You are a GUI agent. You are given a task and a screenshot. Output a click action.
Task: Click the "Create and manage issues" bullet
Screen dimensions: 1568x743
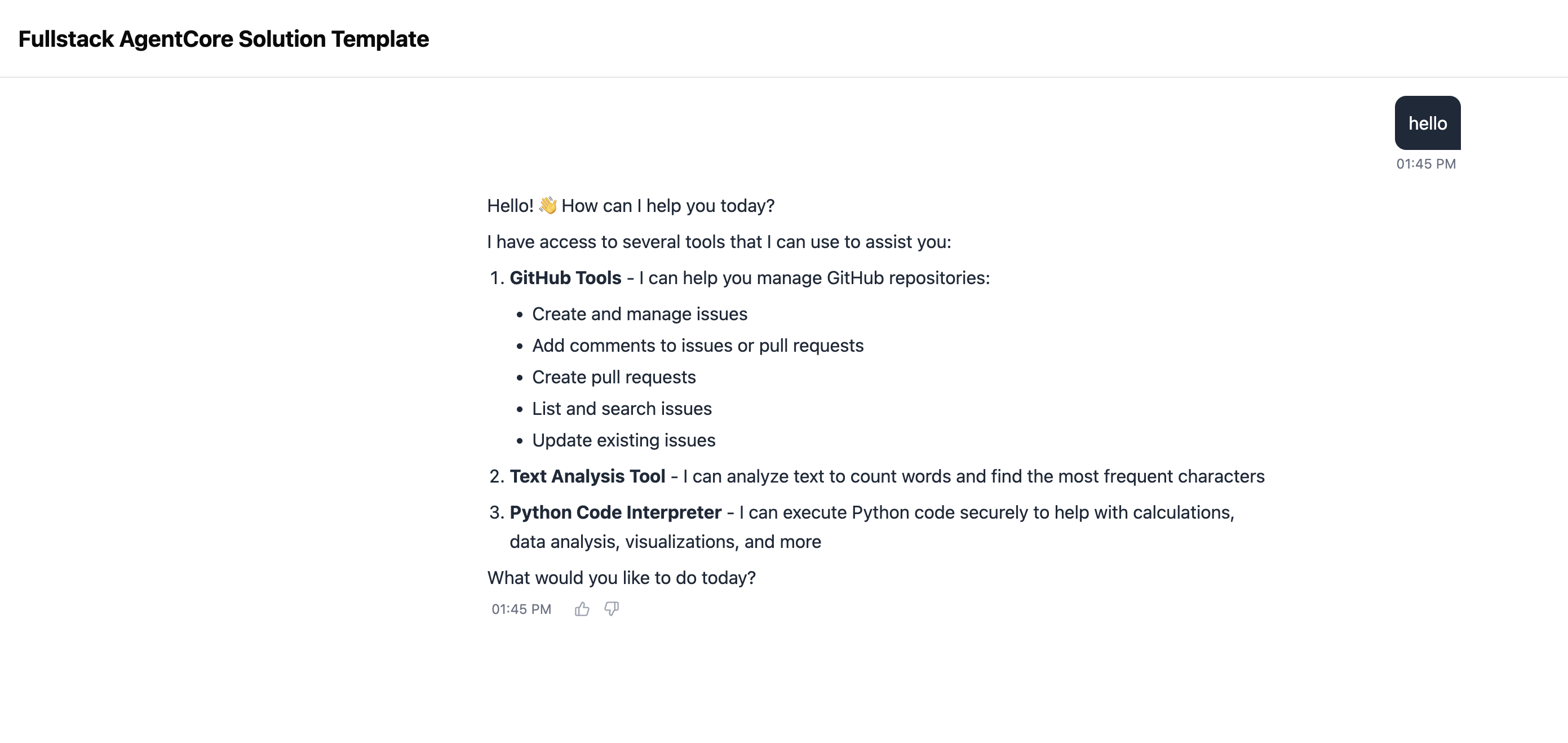tap(639, 313)
